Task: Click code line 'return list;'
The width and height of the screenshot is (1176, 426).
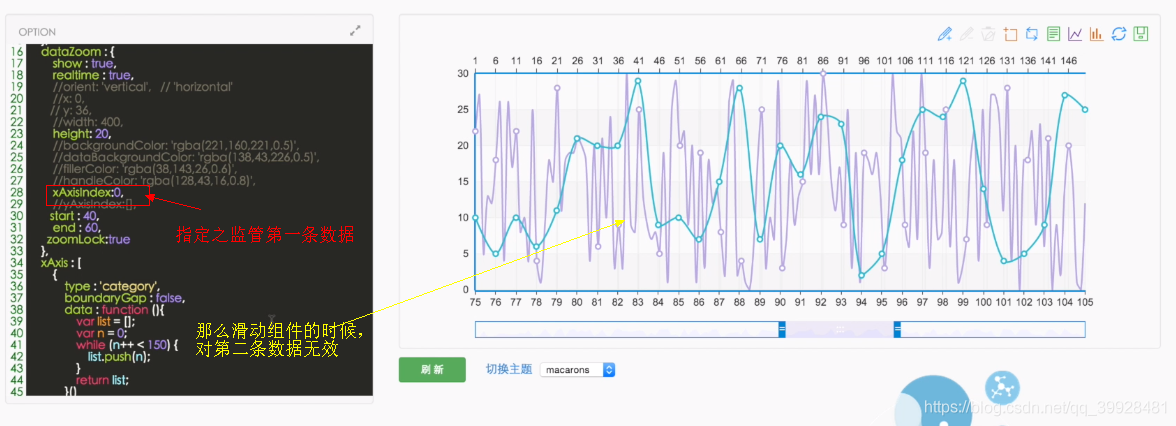Action: tap(102, 380)
